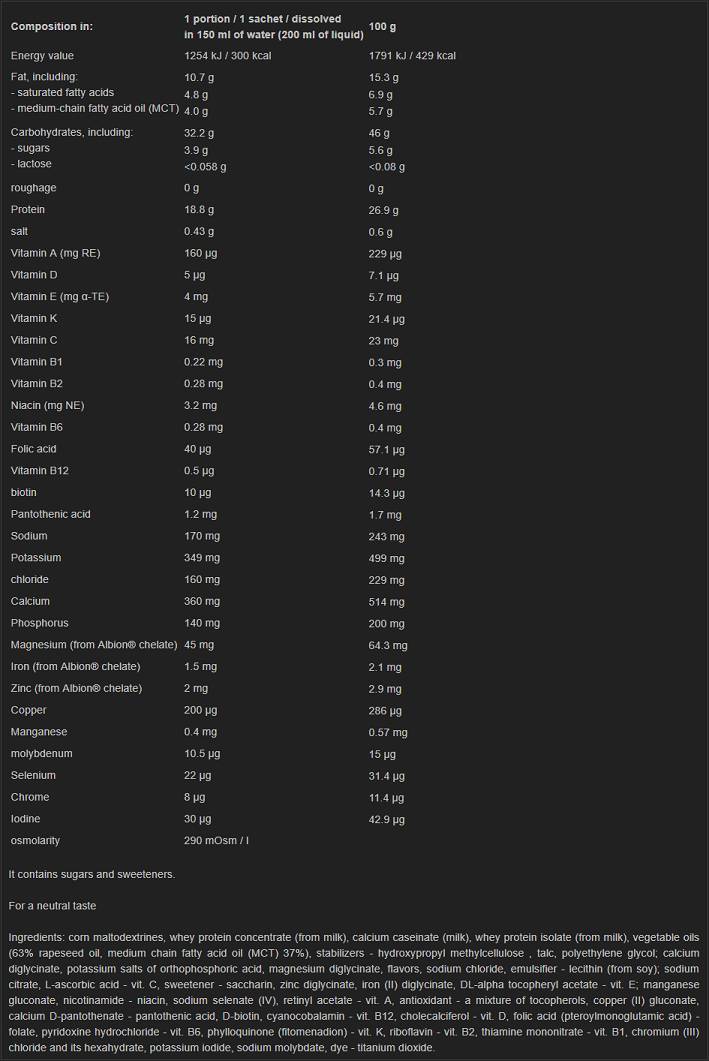The image size is (709, 1061).
Task: Select the "Pantothenic acid" row label
Action: (x=50, y=514)
